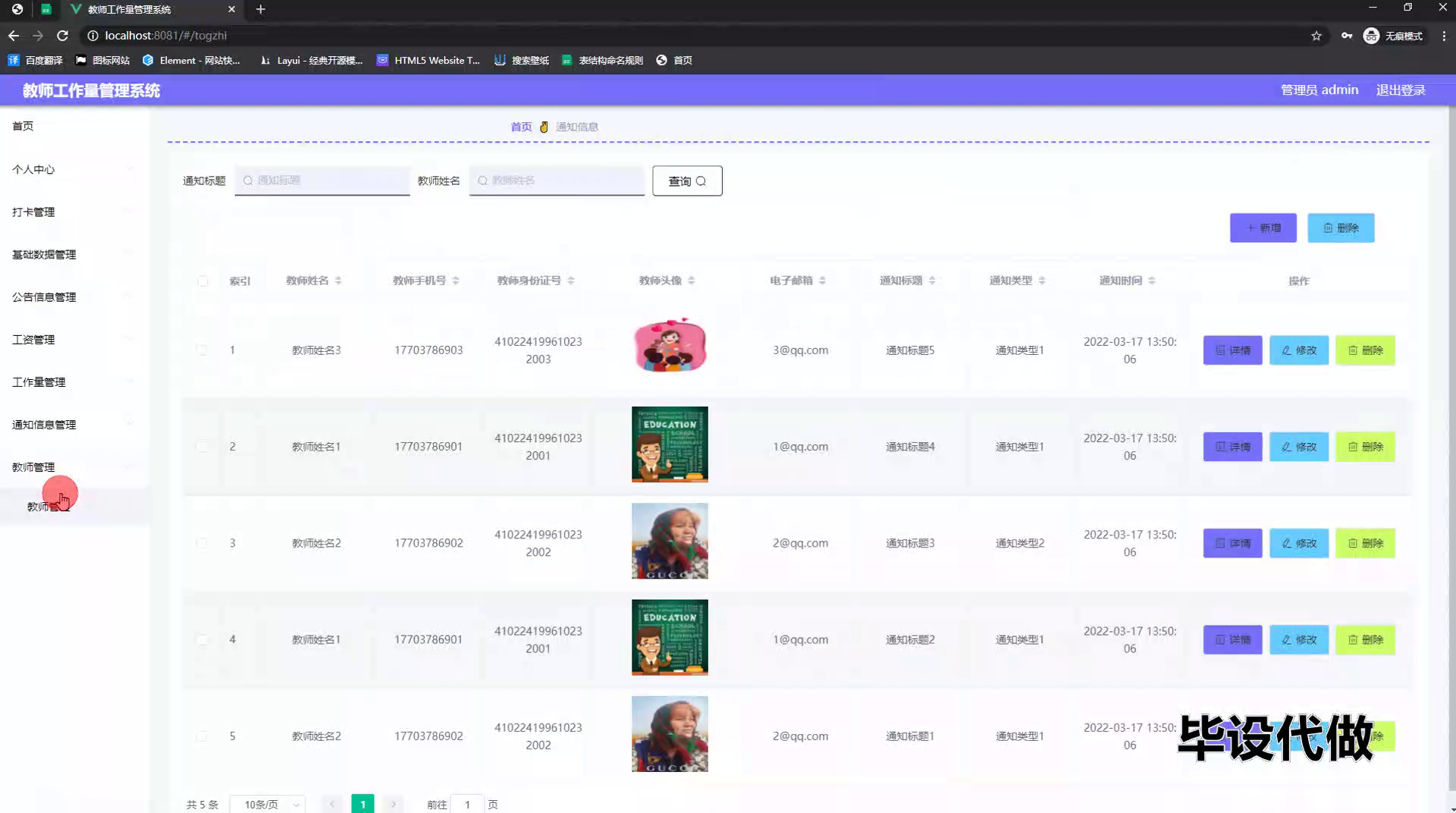Click the 新增 add button
The height and width of the screenshot is (813, 1456).
(x=1263, y=228)
